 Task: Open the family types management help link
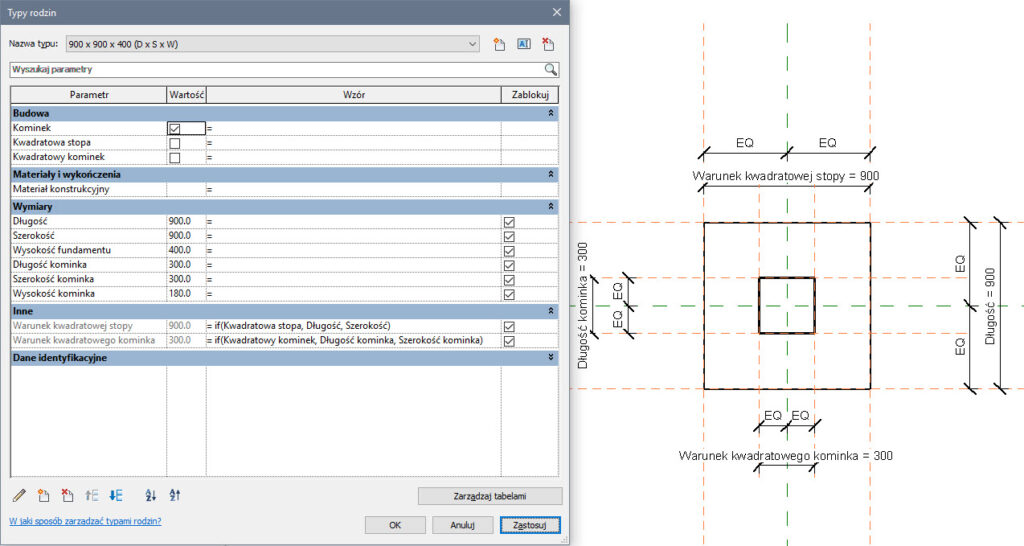pyautogui.click(x=85, y=522)
